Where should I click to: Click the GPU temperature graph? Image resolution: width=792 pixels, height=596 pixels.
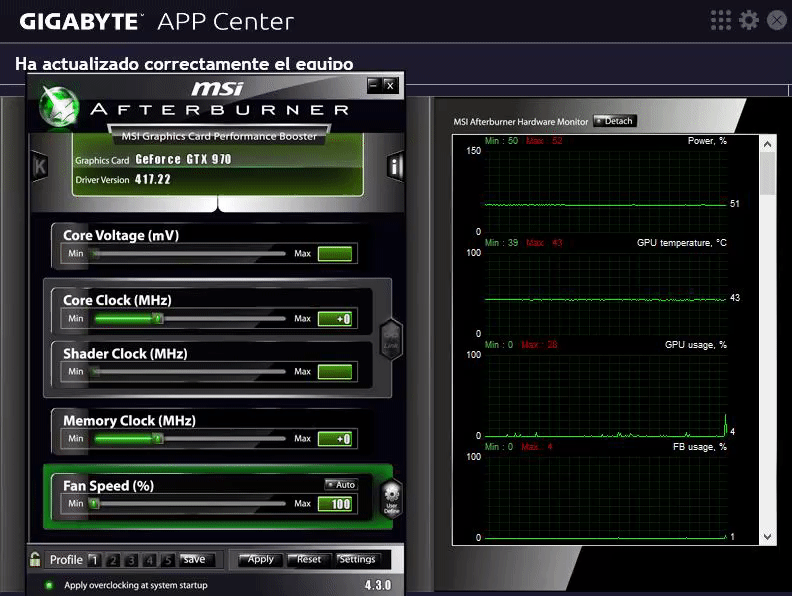click(x=605, y=293)
